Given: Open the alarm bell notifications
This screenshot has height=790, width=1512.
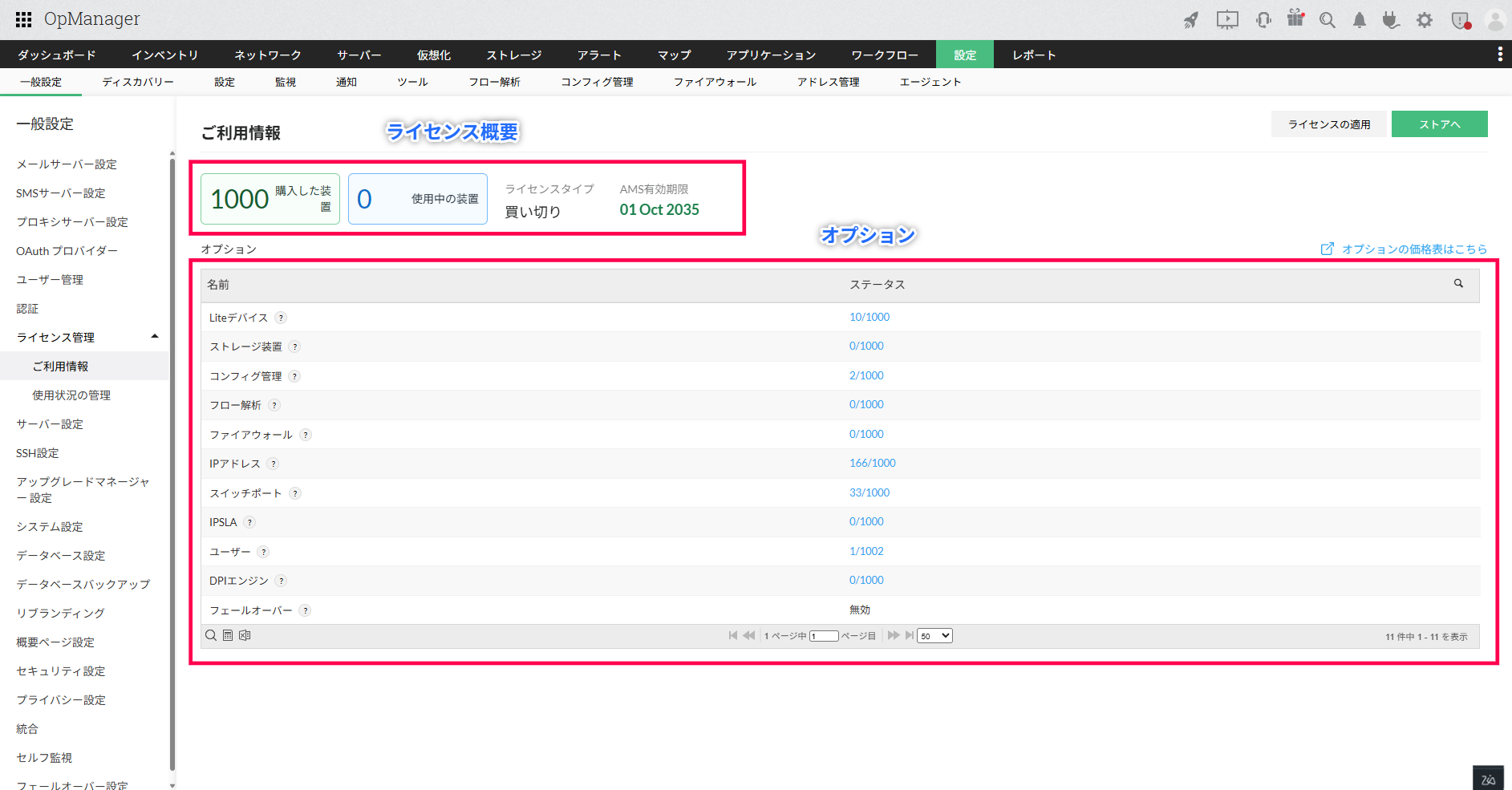Looking at the screenshot, I should (x=1360, y=20).
